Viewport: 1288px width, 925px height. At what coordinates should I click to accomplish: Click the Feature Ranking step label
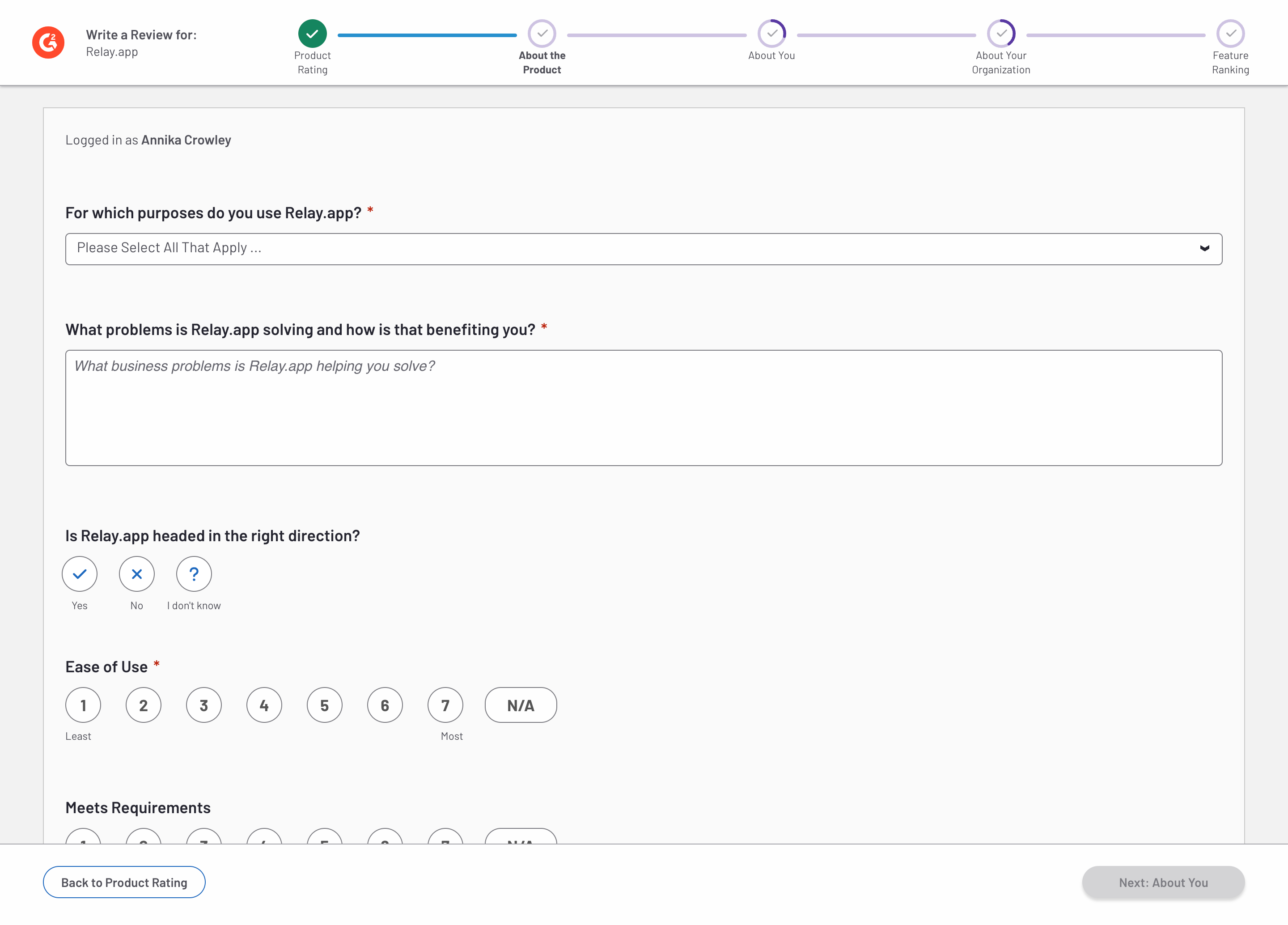pos(1230,63)
